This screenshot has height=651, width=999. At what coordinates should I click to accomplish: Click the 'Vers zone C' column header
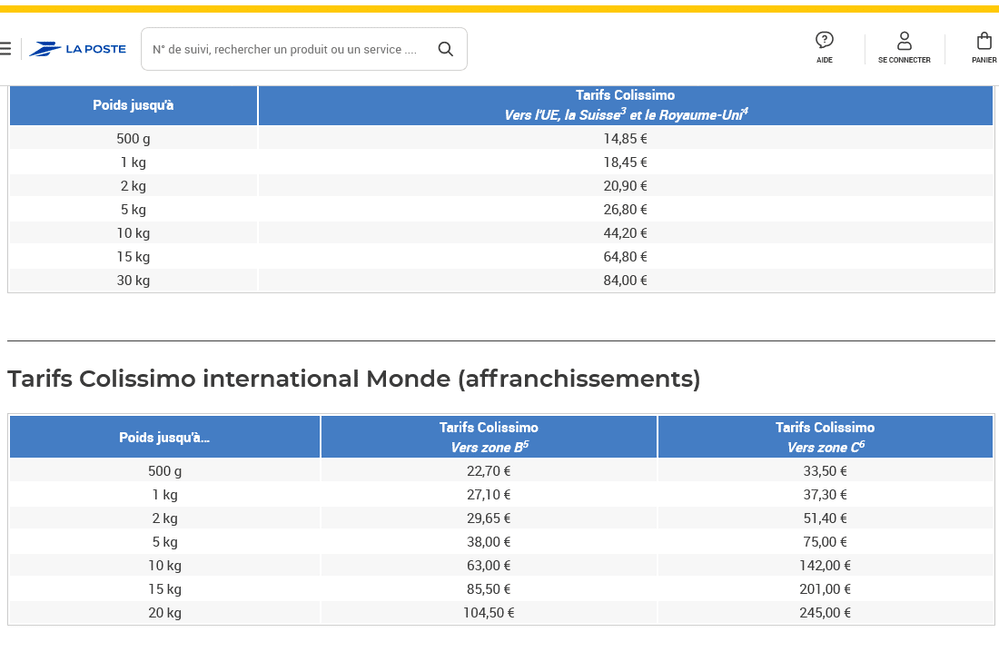click(x=825, y=437)
